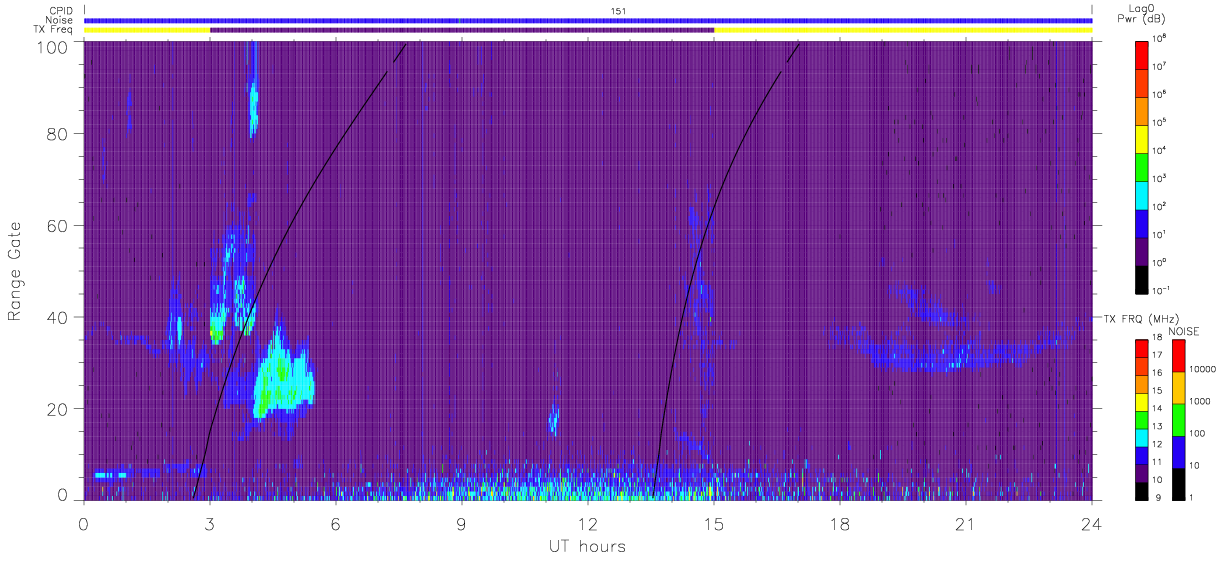Viewport: 1228px width, 567px height.
Task: Click the blue segment of the NOISE colorbar
Action: (x=1180, y=452)
